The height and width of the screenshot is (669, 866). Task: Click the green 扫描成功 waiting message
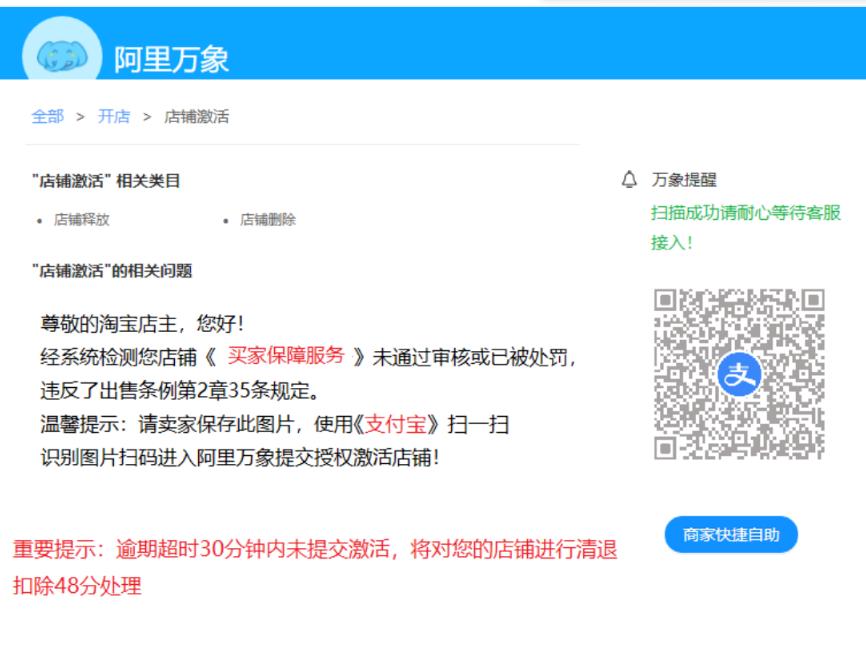click(x=745, y=227)
